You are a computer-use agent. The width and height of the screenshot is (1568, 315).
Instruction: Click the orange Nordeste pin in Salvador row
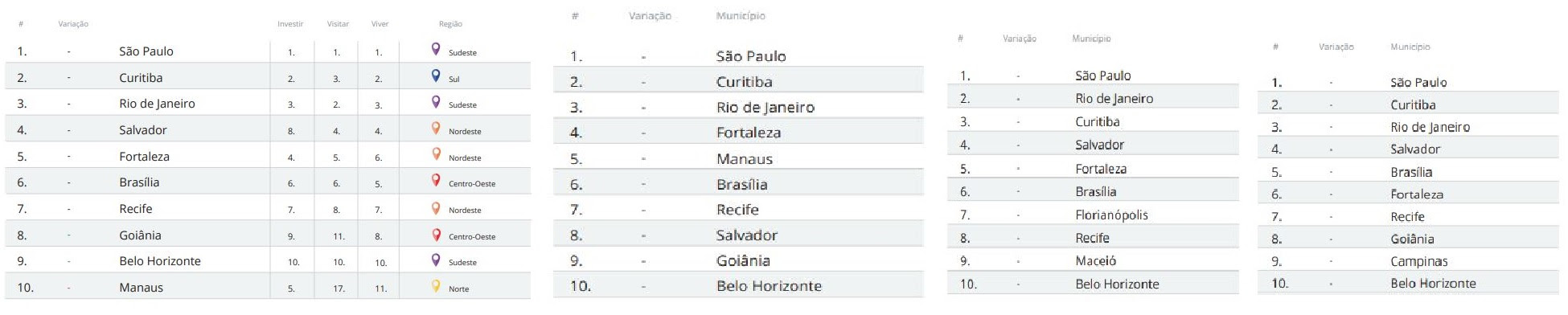pyautogui.click(x=436, y=129)
